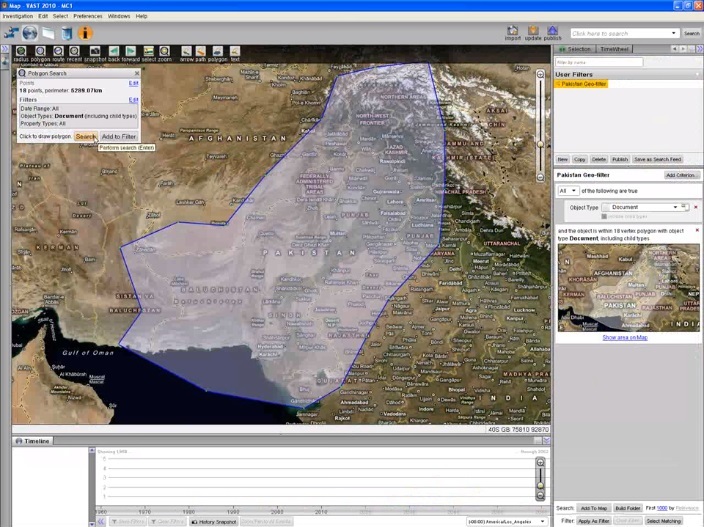Remove the Object Type criterion red X
The width and height of the screenshot is (704, 527).
click(x=696, y=207)
